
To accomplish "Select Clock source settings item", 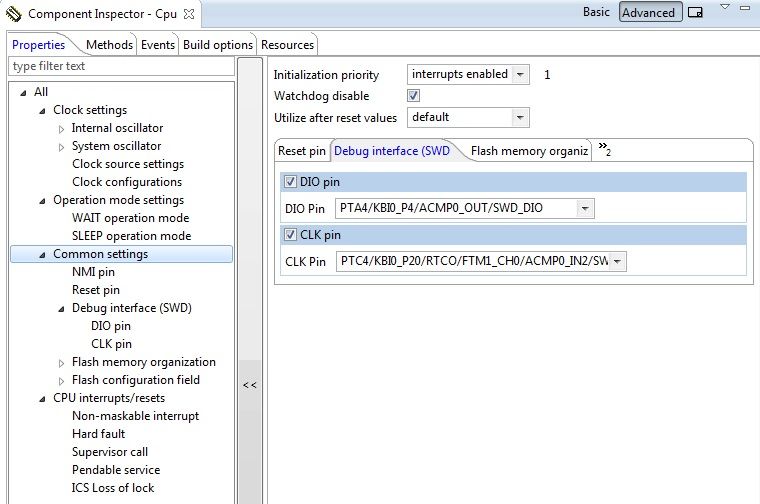I will 128,164.
